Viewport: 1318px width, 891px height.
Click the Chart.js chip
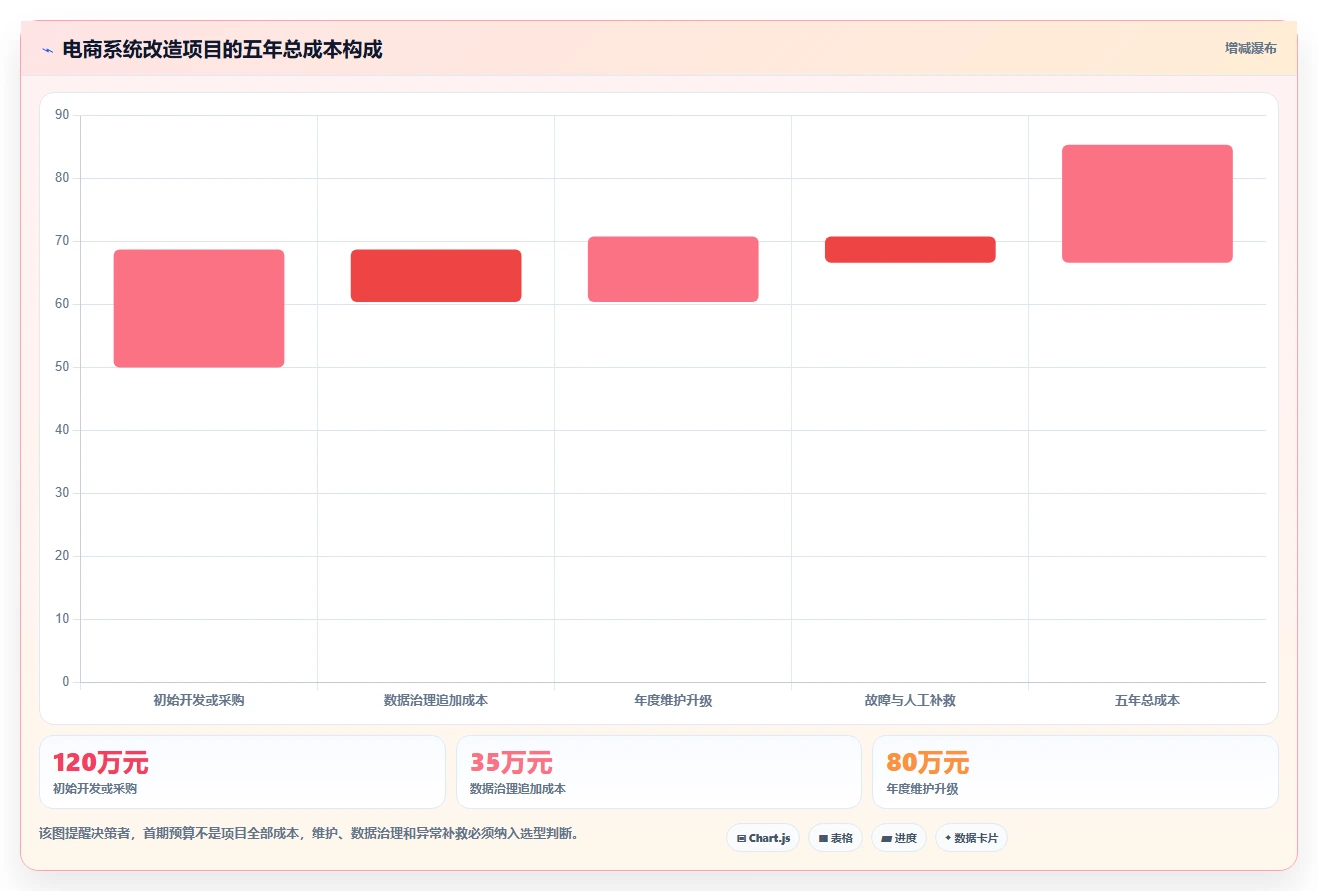[x=763, y=838]
